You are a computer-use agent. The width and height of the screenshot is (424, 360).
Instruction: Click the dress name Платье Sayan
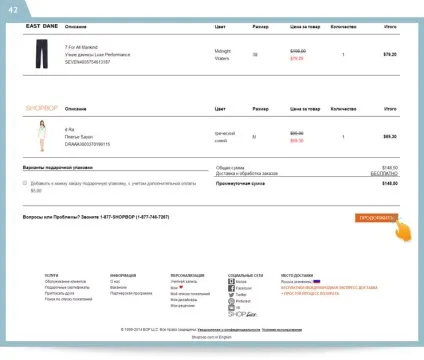79,137
